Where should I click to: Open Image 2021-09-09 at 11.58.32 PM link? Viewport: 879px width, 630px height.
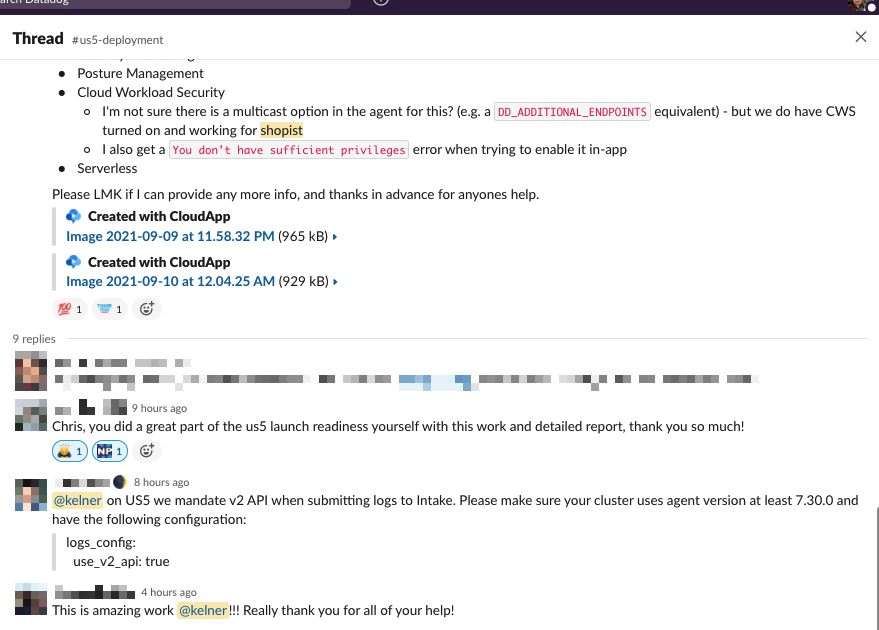[170, 237]
